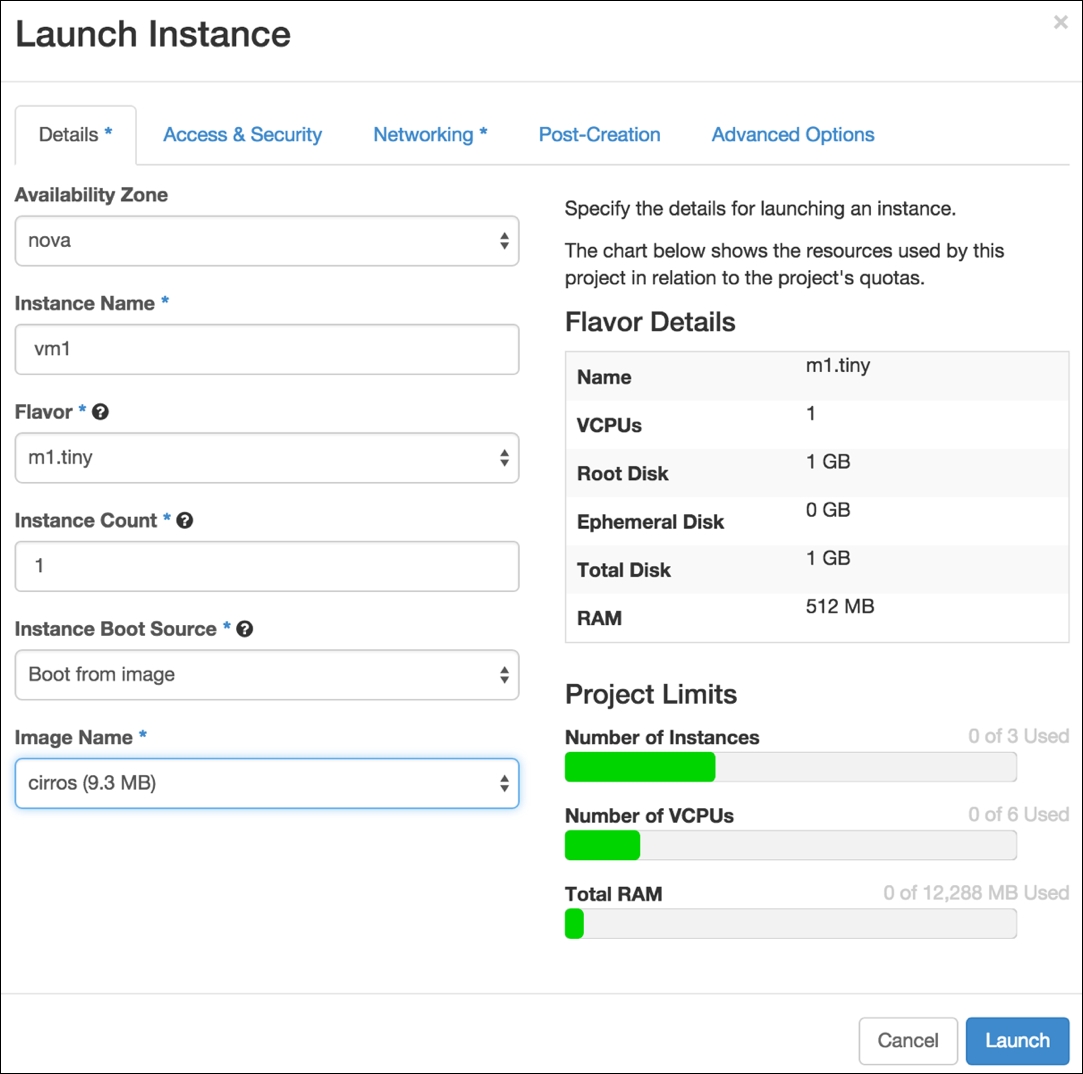This screenshot has width=1083, height=1074.
Task: Click into the Instance Count field
Action: (x=267, y=566)
